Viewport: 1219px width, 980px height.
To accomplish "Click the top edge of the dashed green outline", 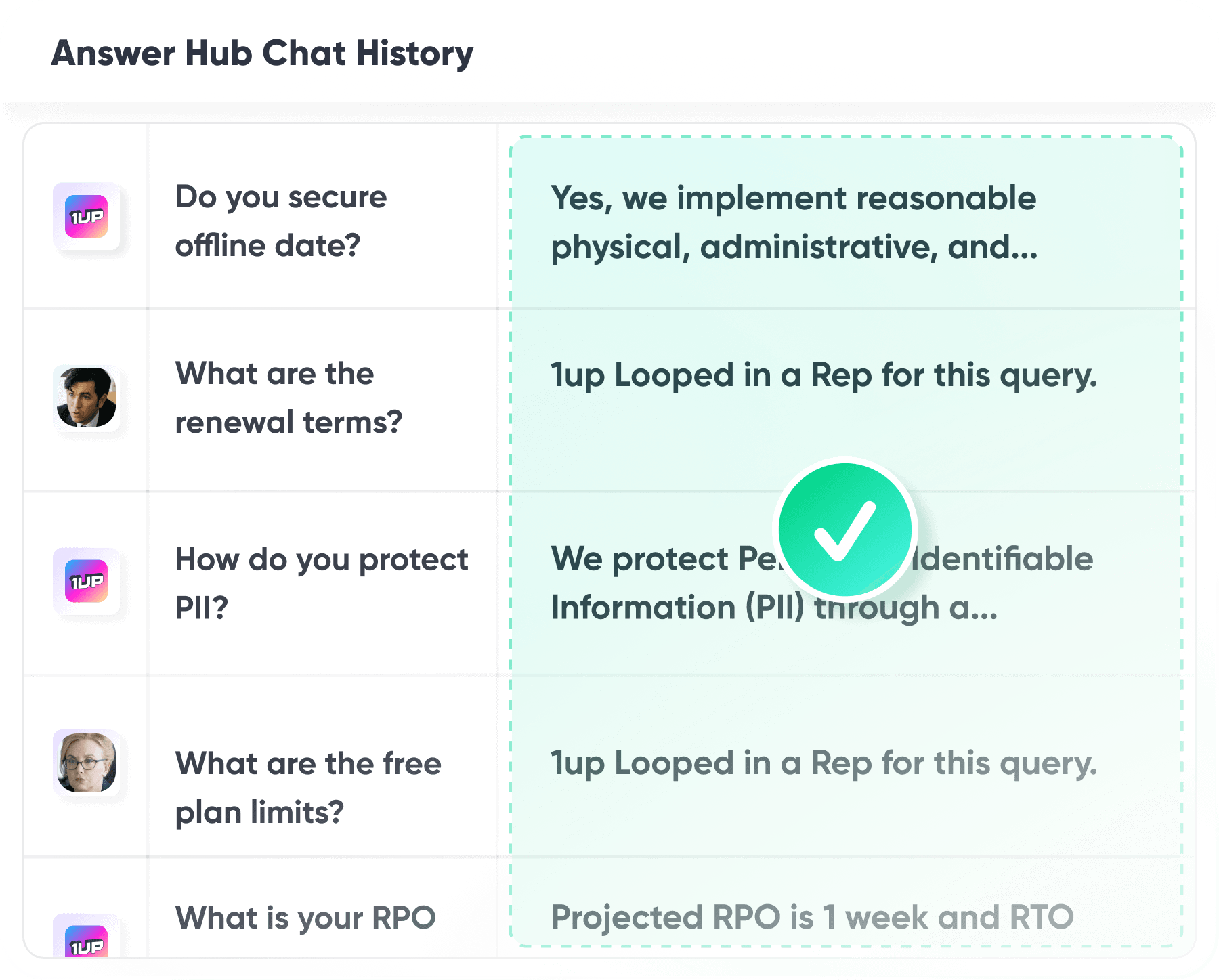I will [x=845, y=137].
